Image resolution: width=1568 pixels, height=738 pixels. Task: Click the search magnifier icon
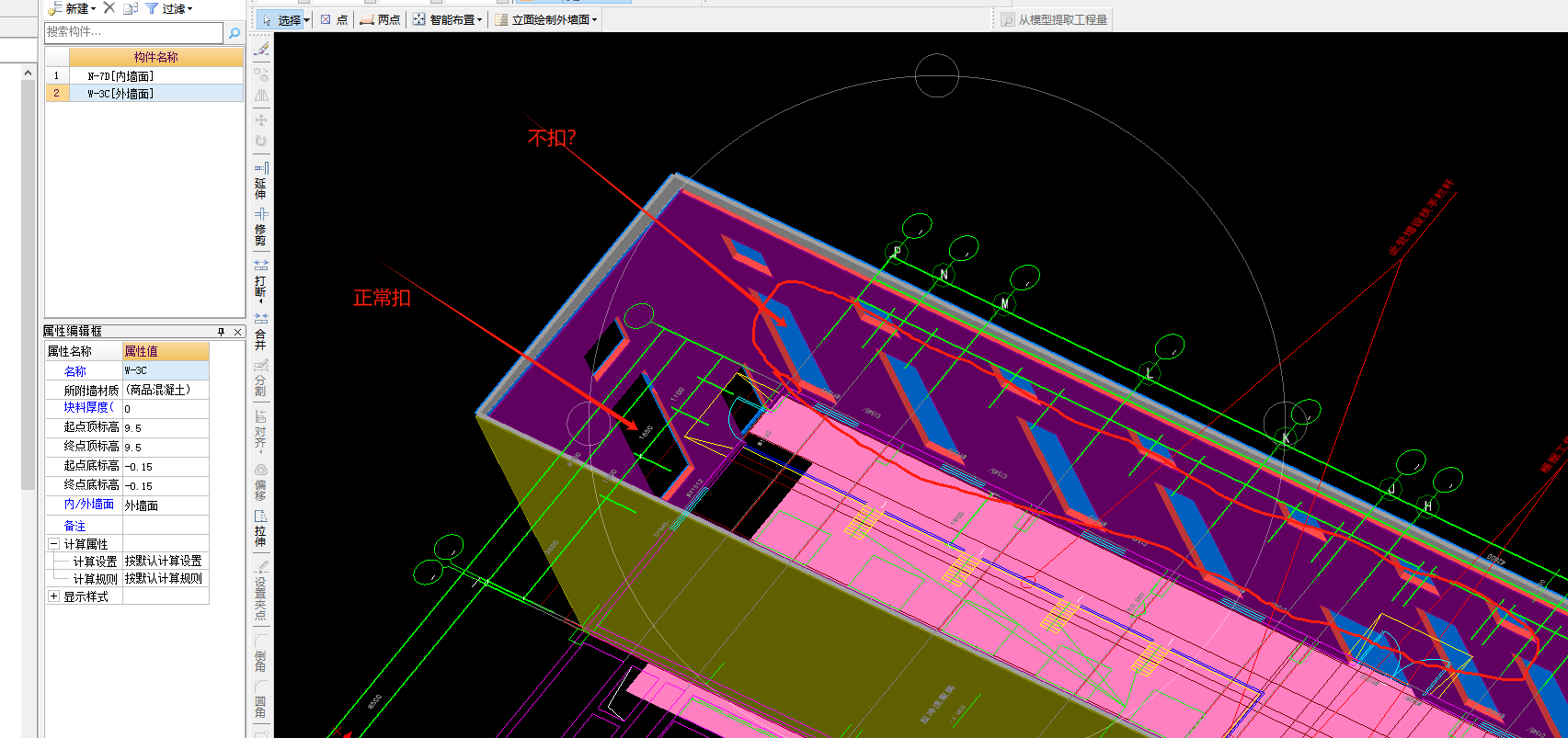point(235,33)
